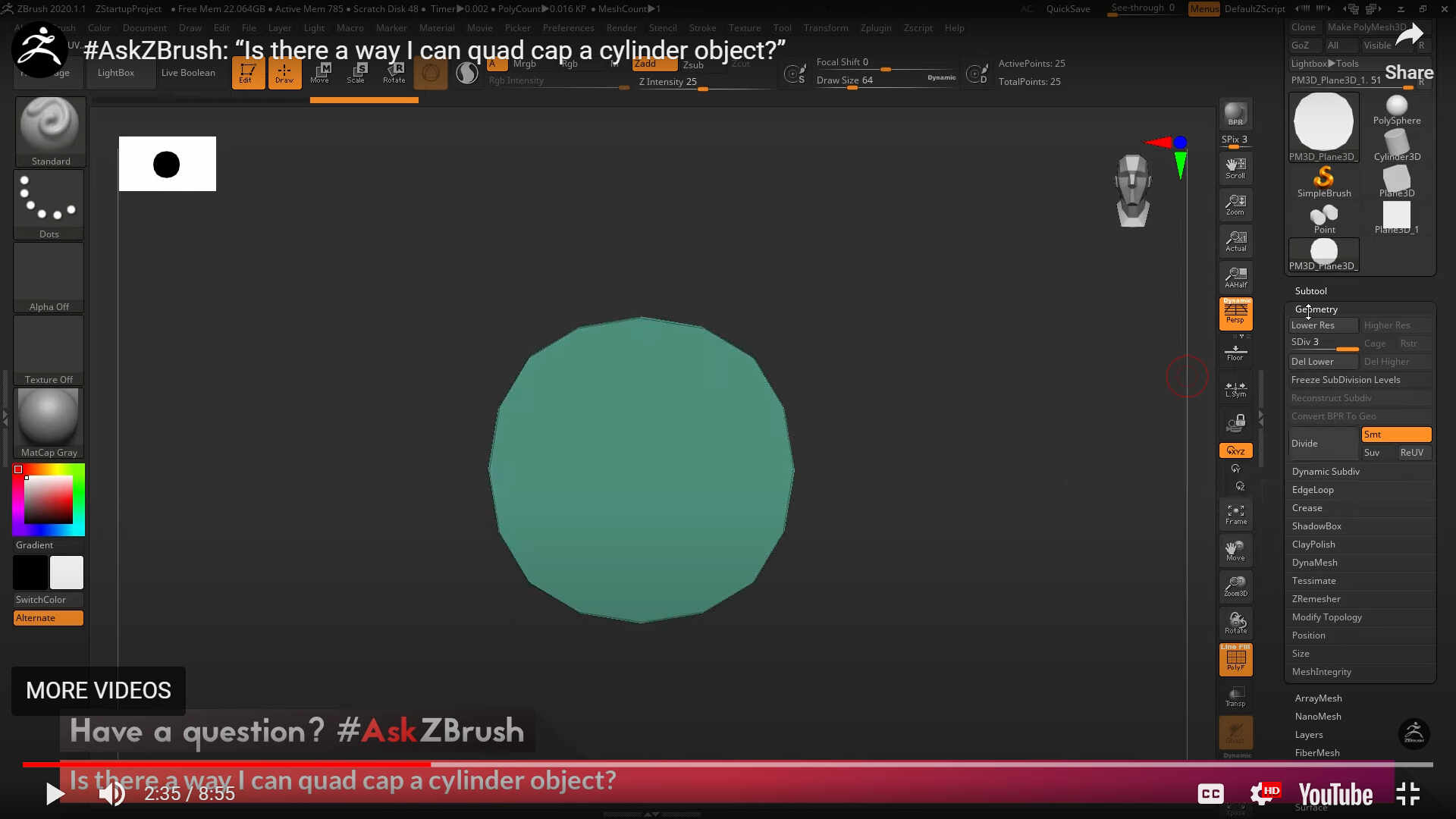Collapse the Geometry palette section
The width and height of the screenshot is (1456, 819).
tap(1316, 309)
